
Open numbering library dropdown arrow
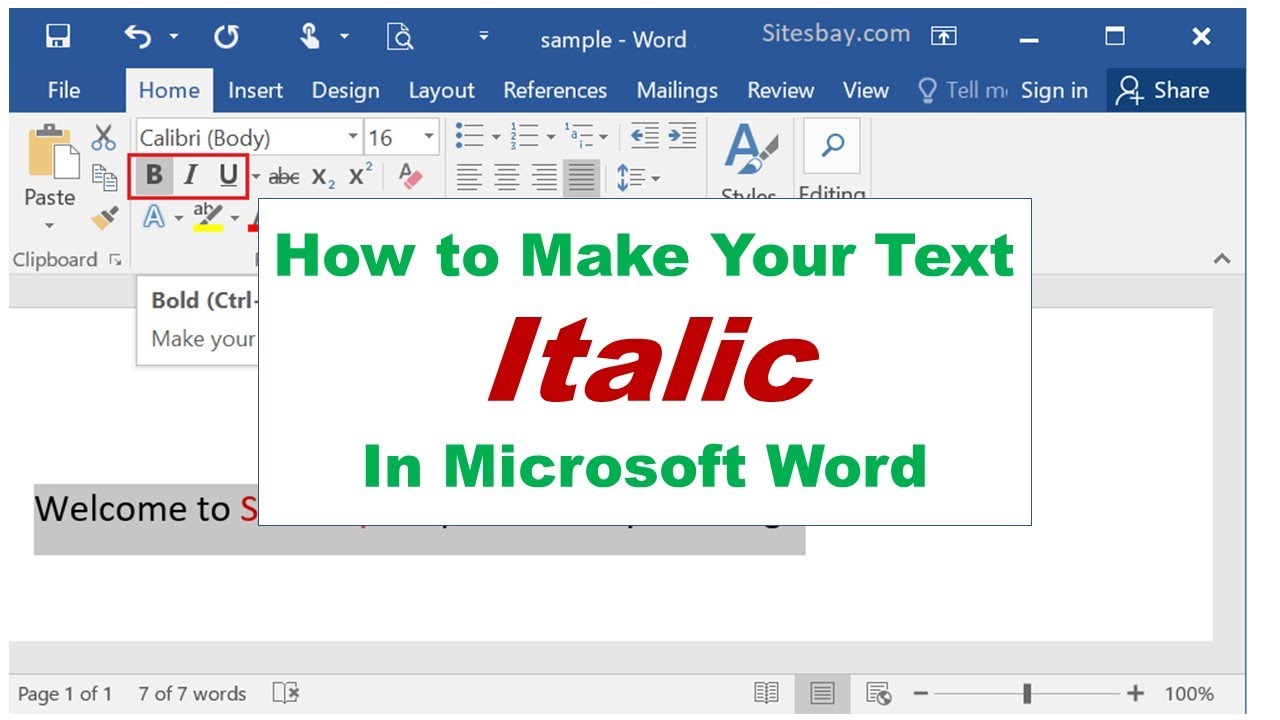[x=551, y=137]
